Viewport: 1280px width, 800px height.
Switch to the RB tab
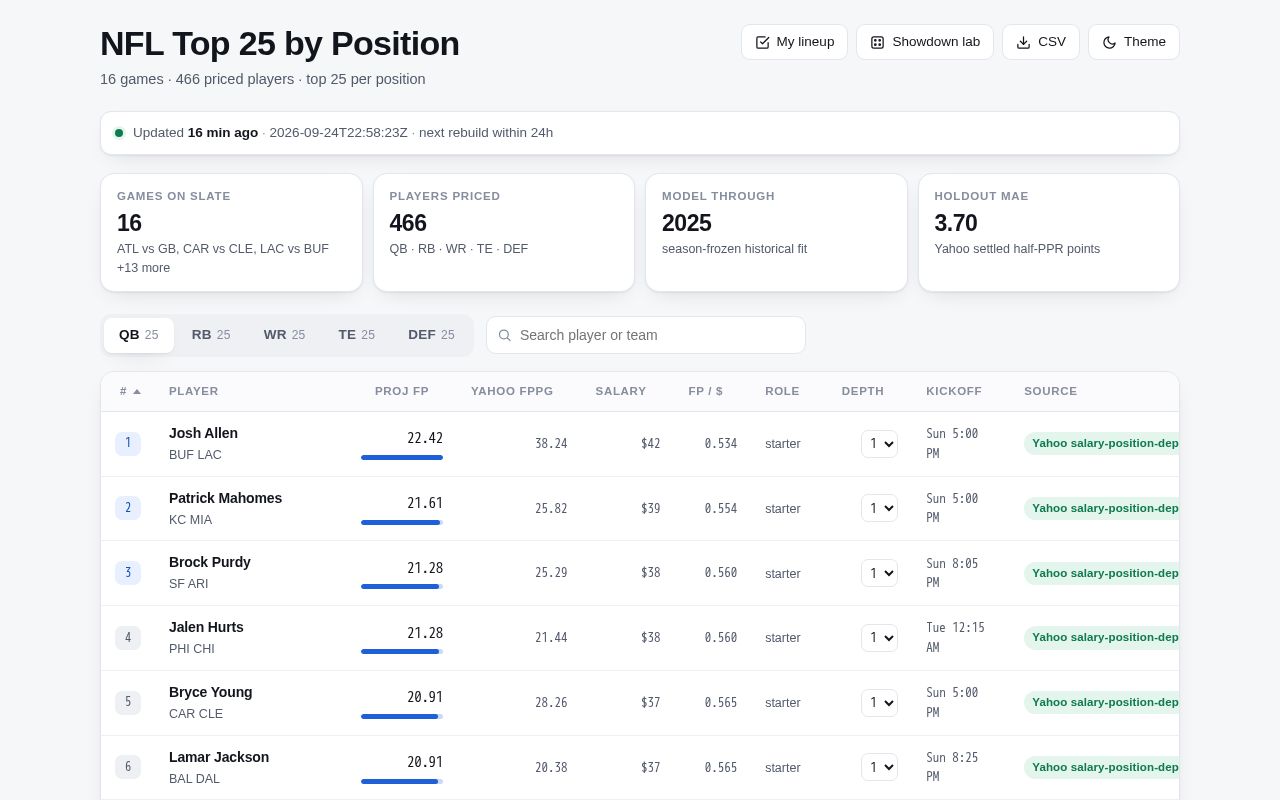pyautogui.click(x=211, y=335)
